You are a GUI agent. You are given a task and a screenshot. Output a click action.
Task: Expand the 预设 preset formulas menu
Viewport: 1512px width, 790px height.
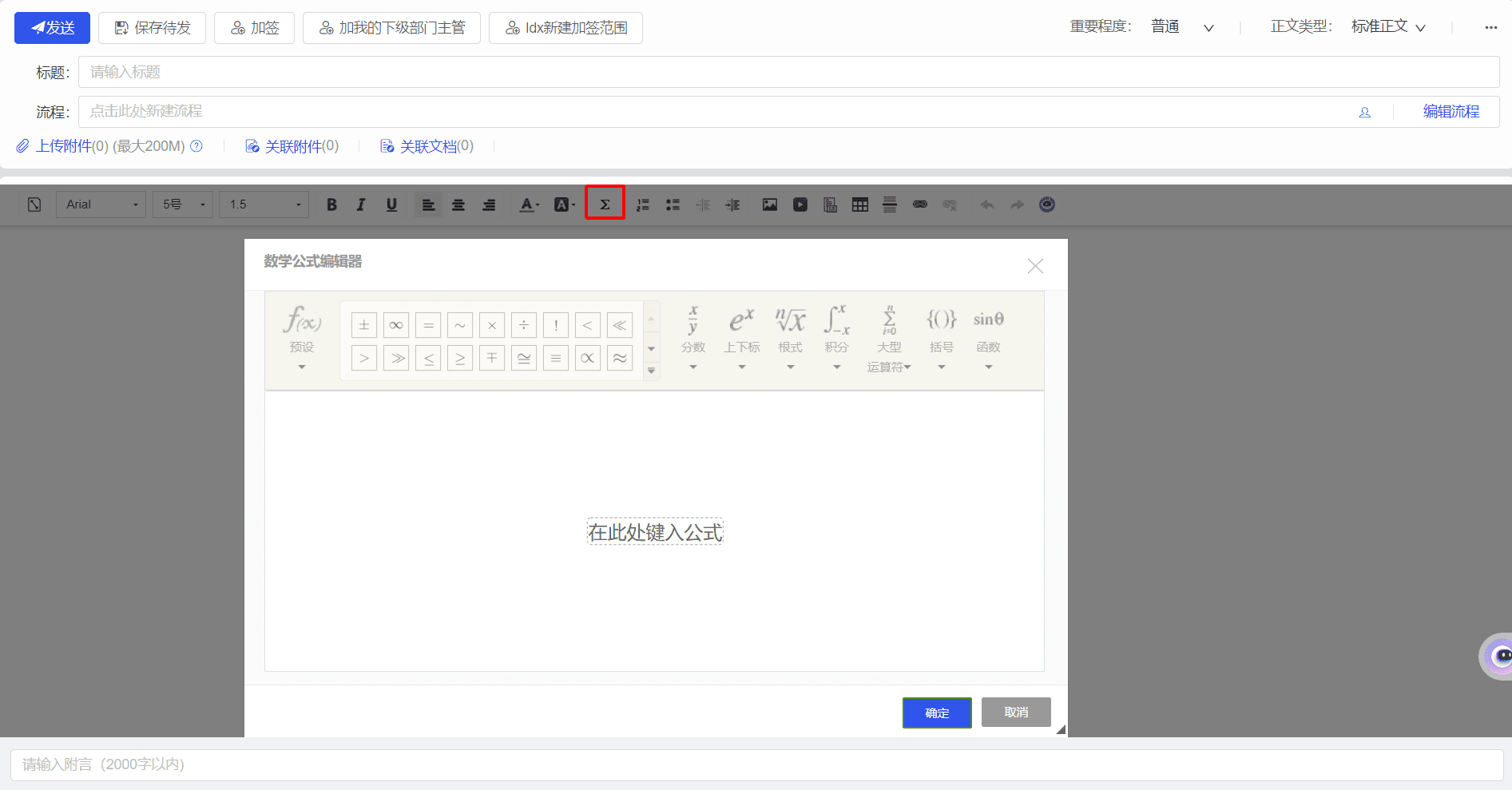pyautogui.click(x=302, y=338)
